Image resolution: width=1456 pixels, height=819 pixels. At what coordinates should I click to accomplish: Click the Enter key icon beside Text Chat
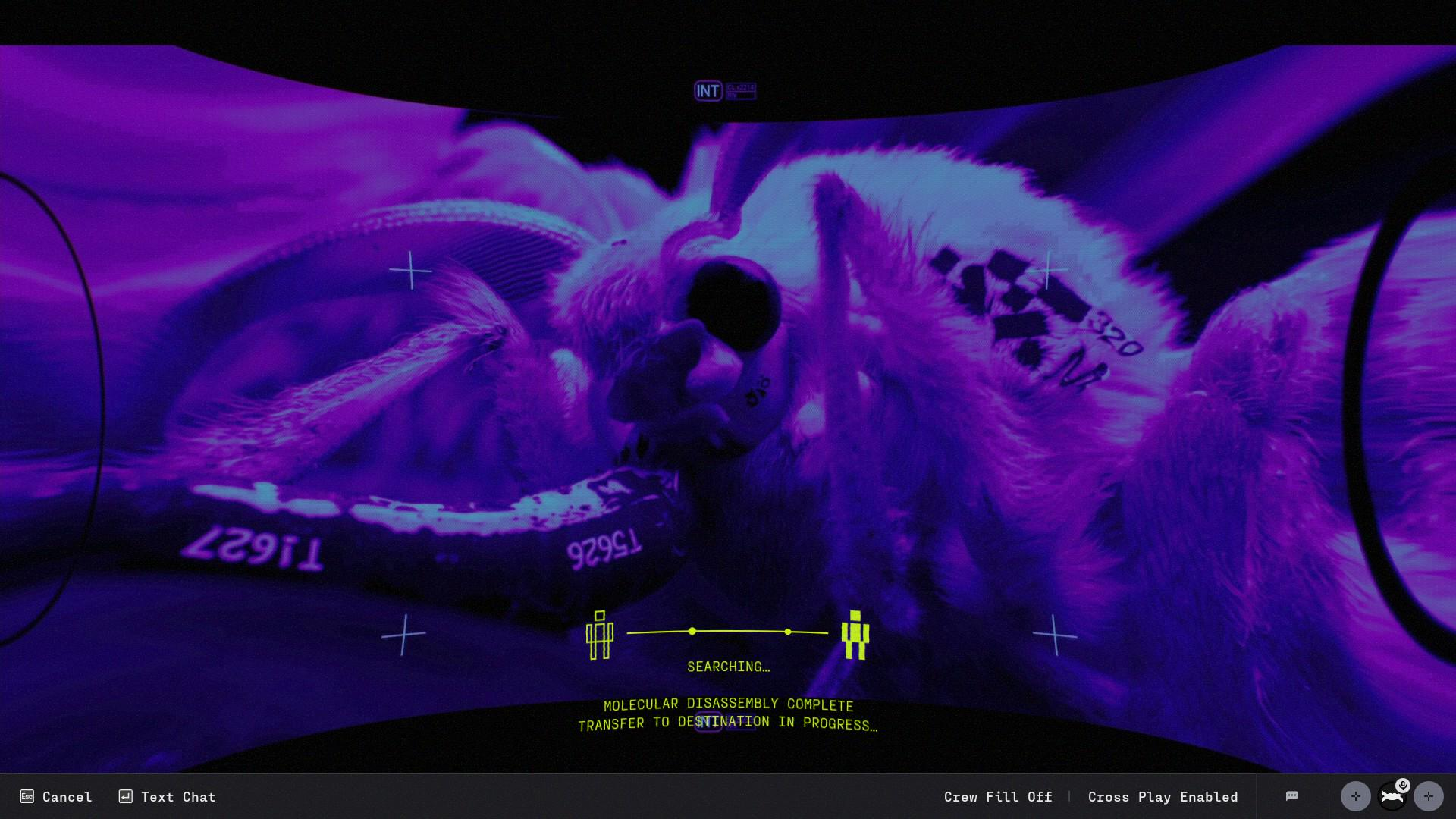click(x=126, y=796)
